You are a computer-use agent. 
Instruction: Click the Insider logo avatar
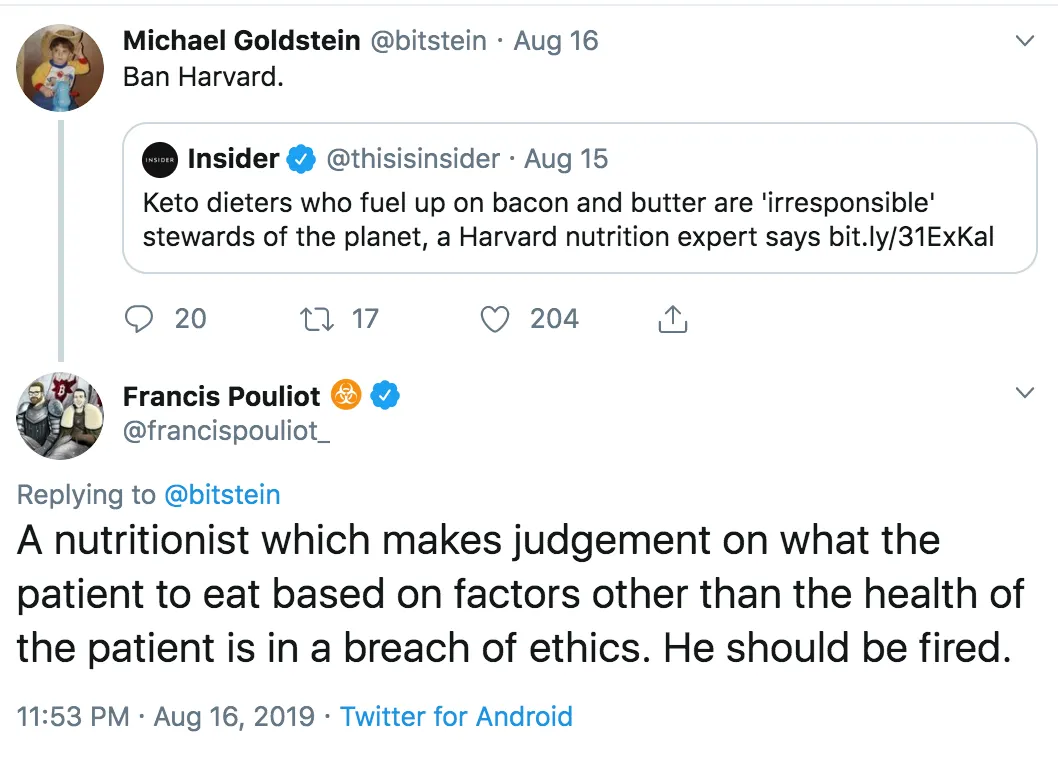pos(160,159)
